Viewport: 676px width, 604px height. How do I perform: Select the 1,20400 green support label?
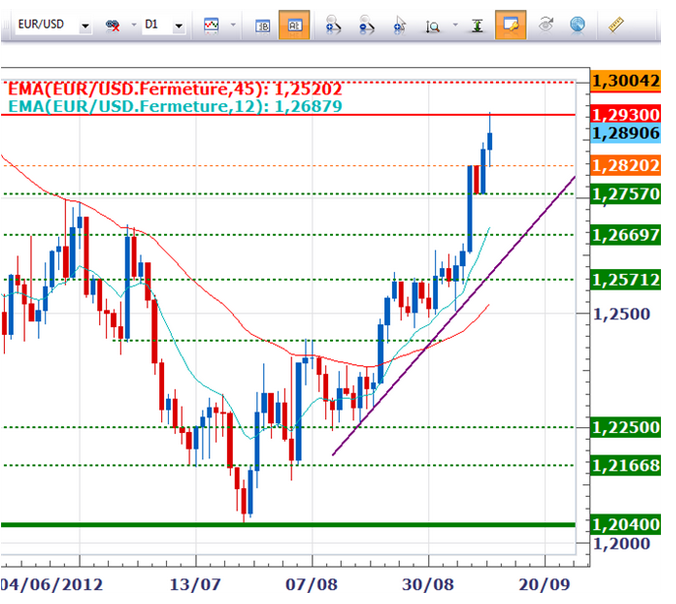click(x=626, y=525)
